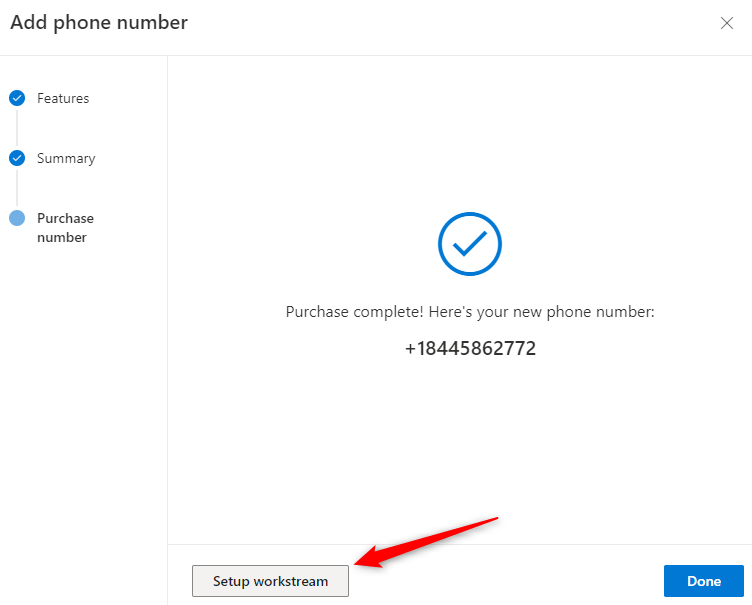Click the 'Purchase complete!' confirmation message
This screenshot has width=752, height=605.
(x=356, y=312)
